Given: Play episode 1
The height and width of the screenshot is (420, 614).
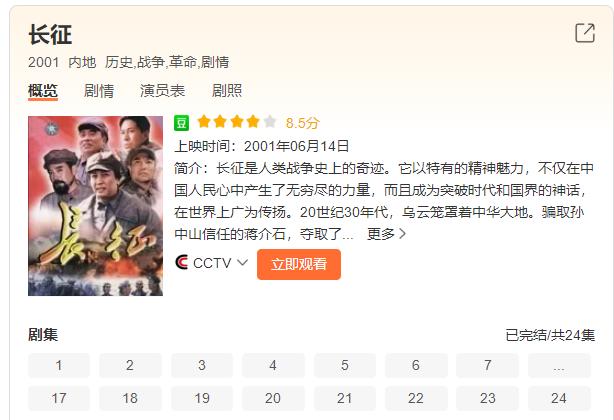Looking at the screenshot, I should coord(59,366).
